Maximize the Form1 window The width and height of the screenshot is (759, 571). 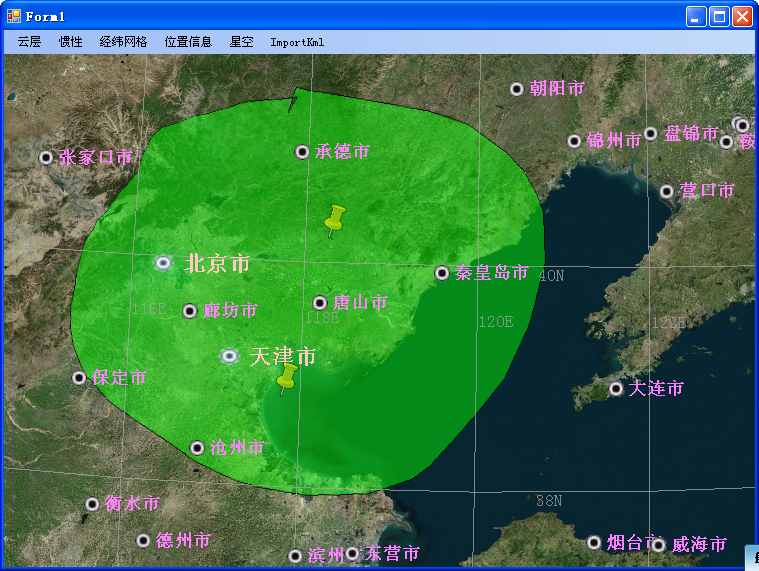(719, 16)
